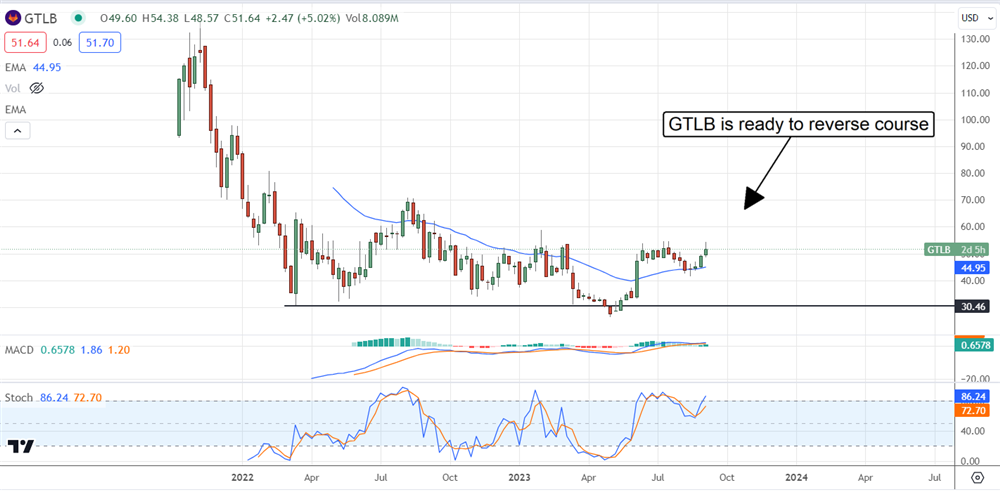Click the EMA 44.95 indicator label
1000x494 pixels.
click(33, 67)
